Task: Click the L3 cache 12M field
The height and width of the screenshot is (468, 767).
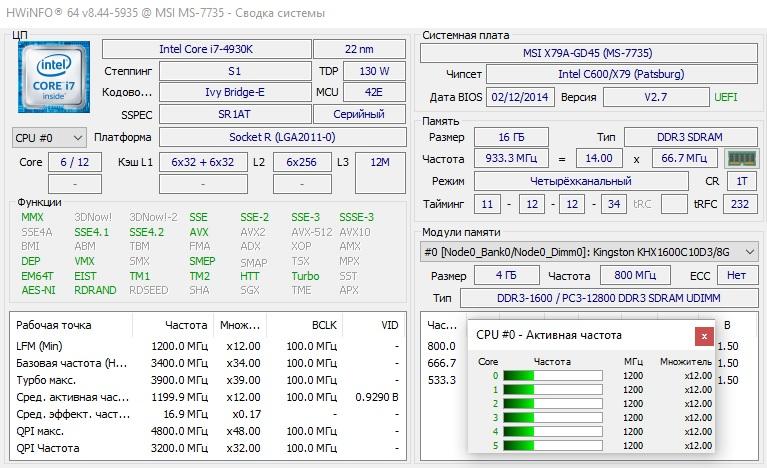Action: (x=380, y=173)
